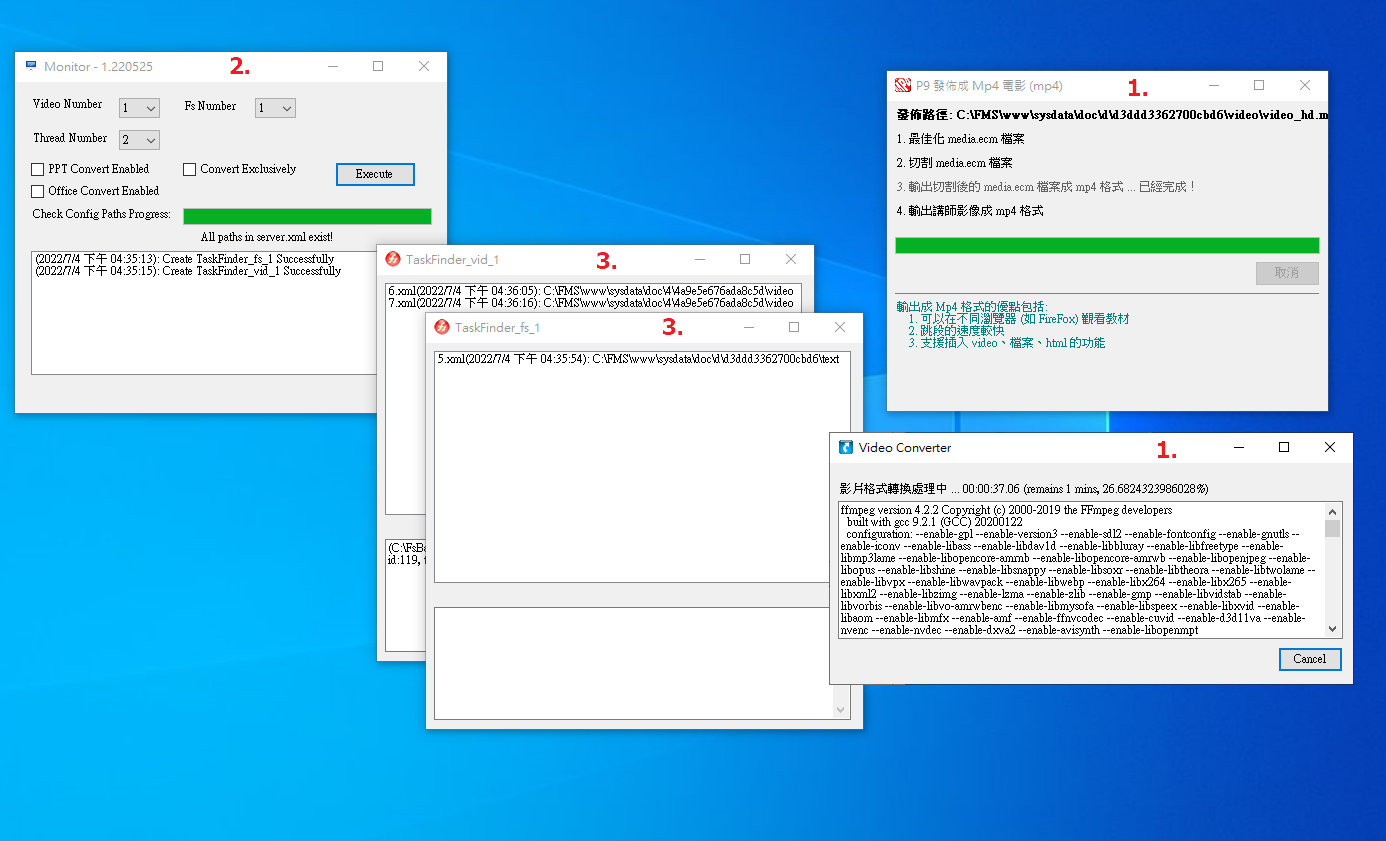Image resolution: width=1386 pixels, height=841 pixels.
Task: Click the Execute button
Action: coord(375,174)
